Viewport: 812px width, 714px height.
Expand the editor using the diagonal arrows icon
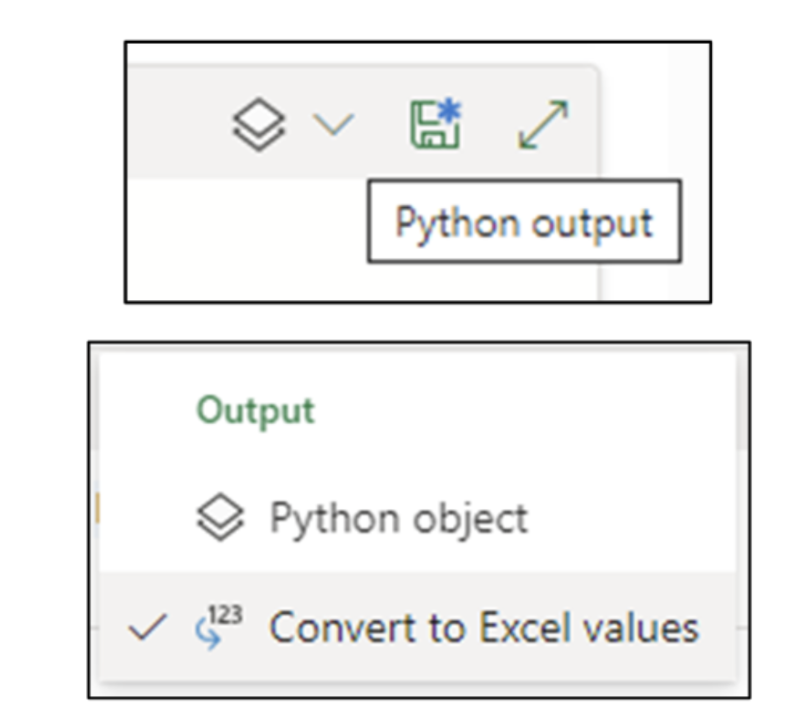point(544,126)
